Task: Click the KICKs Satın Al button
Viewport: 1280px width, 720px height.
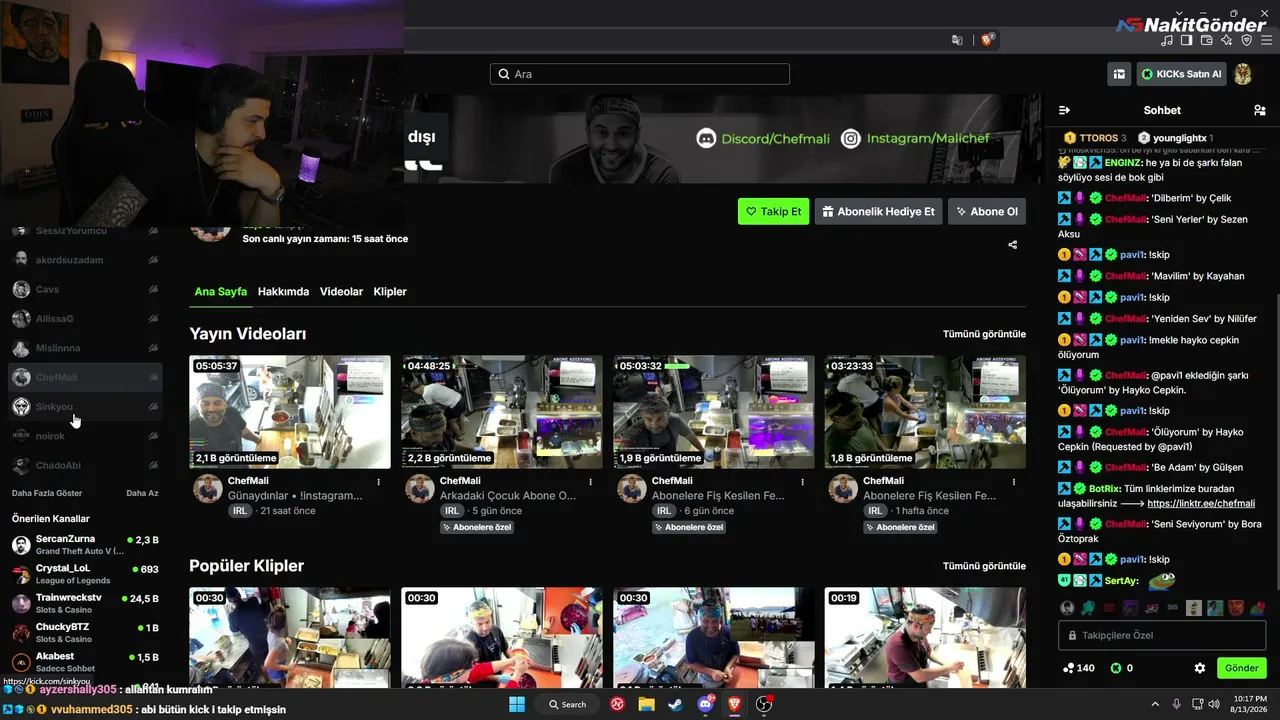Action: (x=1181, y=74)
